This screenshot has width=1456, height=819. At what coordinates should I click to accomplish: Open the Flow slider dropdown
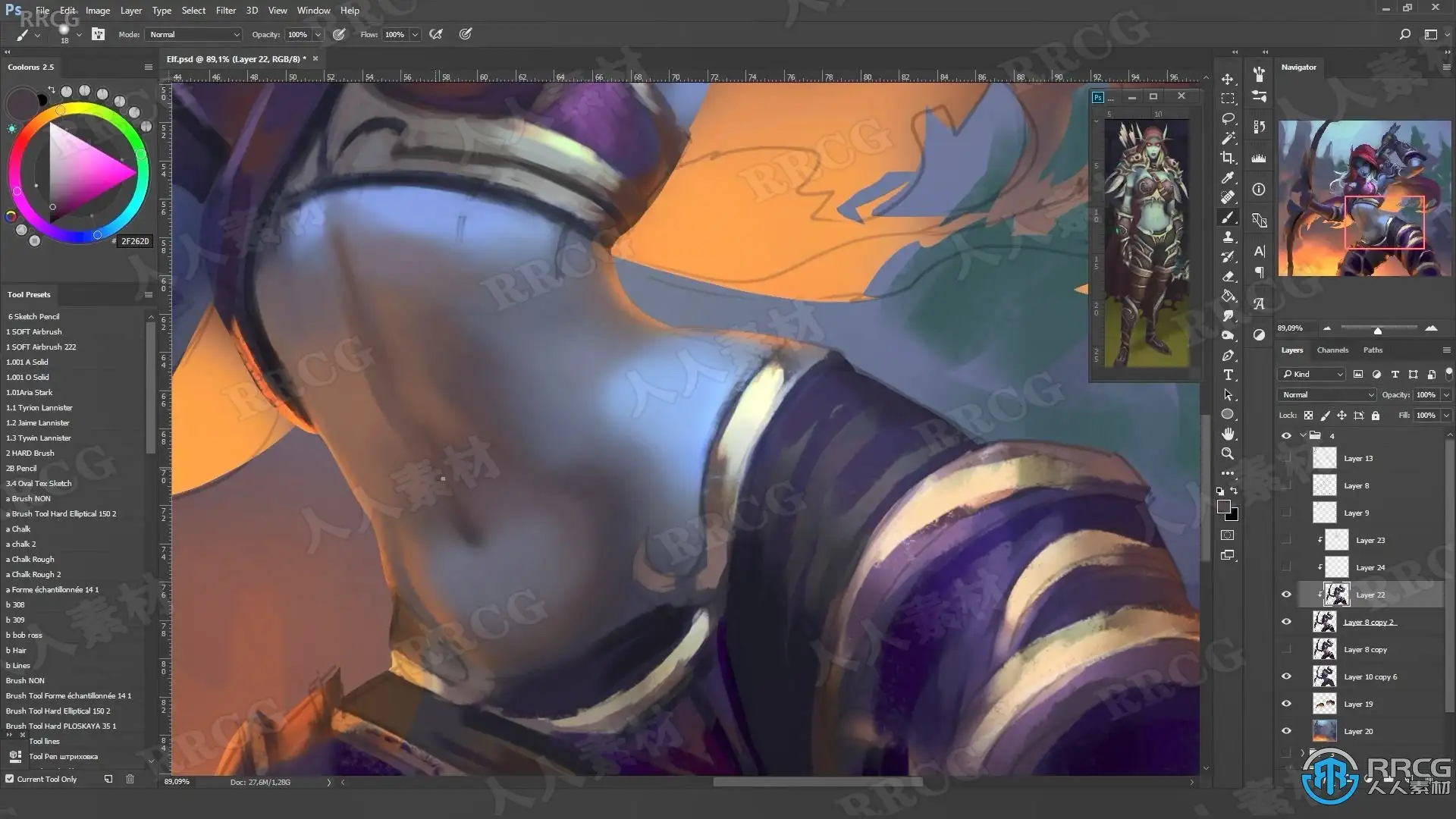(415, 35)
